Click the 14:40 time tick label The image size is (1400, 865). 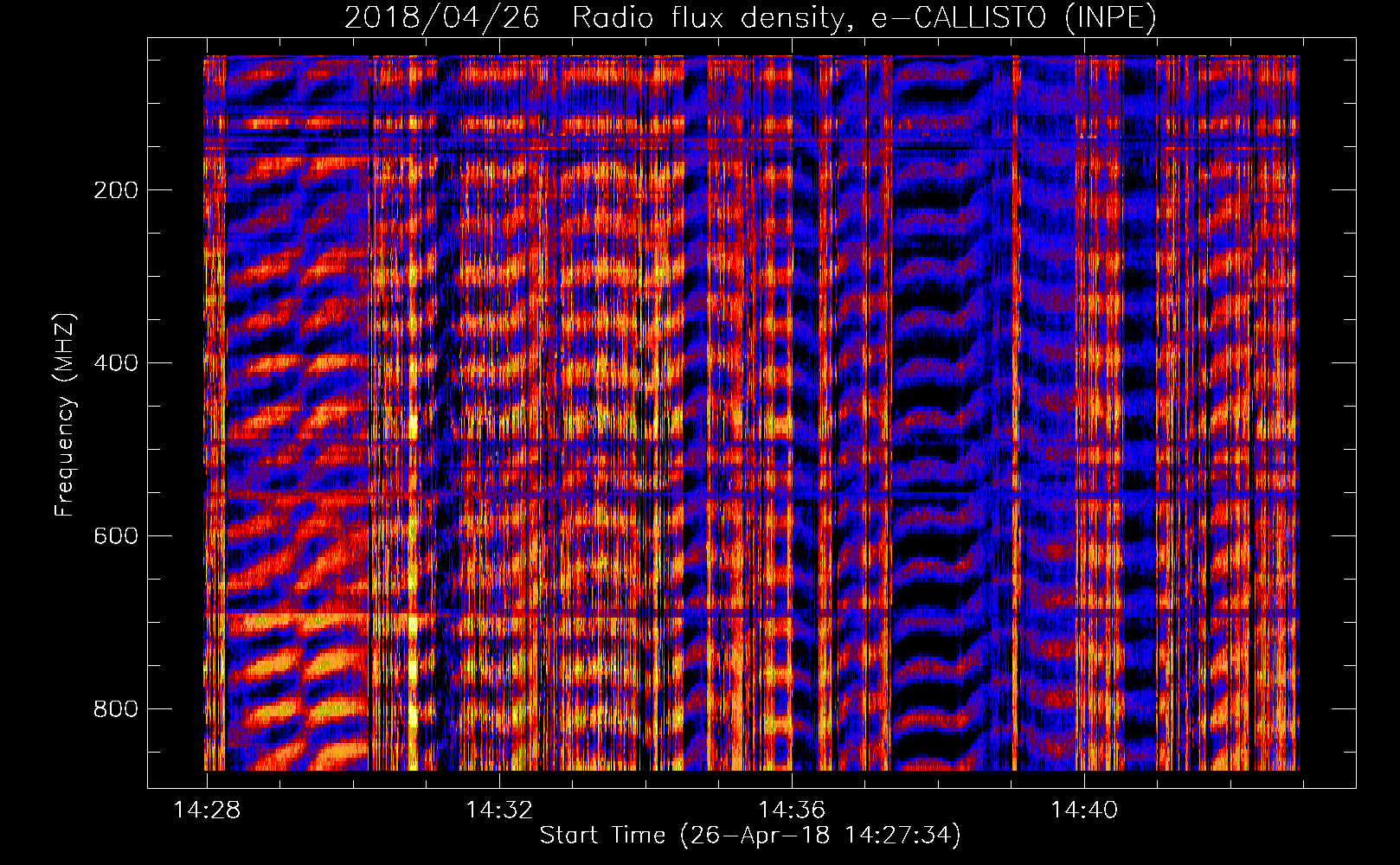tap(1084, 811)
